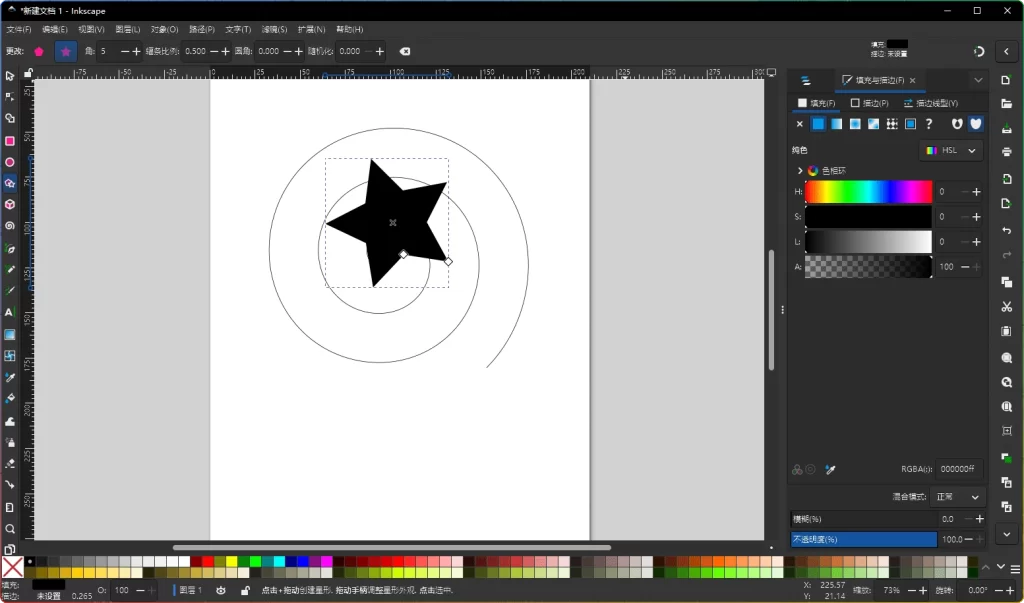This screenshot has height=603, width=1024.
Task: Reset star tool defaults
Action: (x=404, y=51)
